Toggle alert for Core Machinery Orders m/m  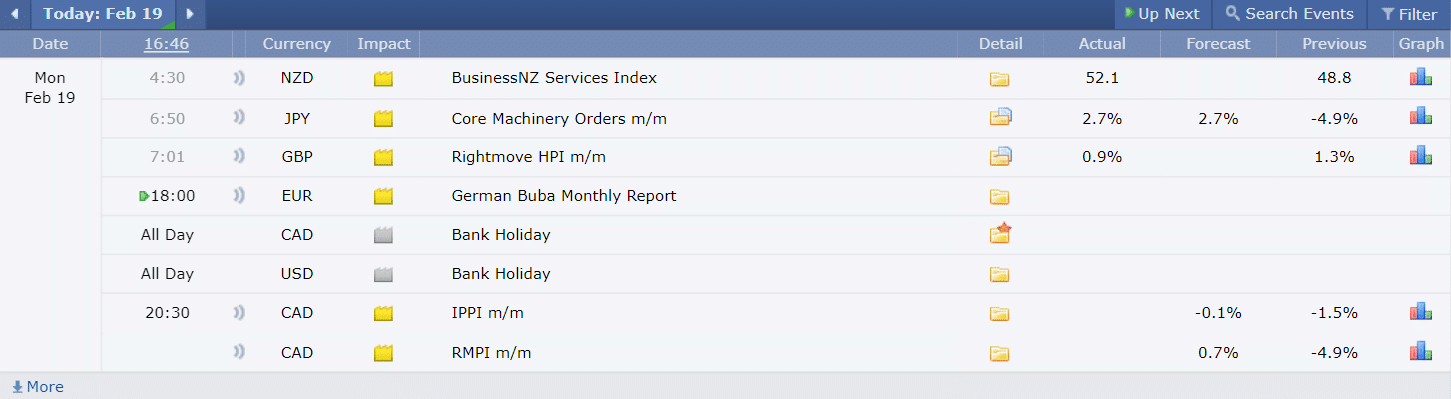239,118
